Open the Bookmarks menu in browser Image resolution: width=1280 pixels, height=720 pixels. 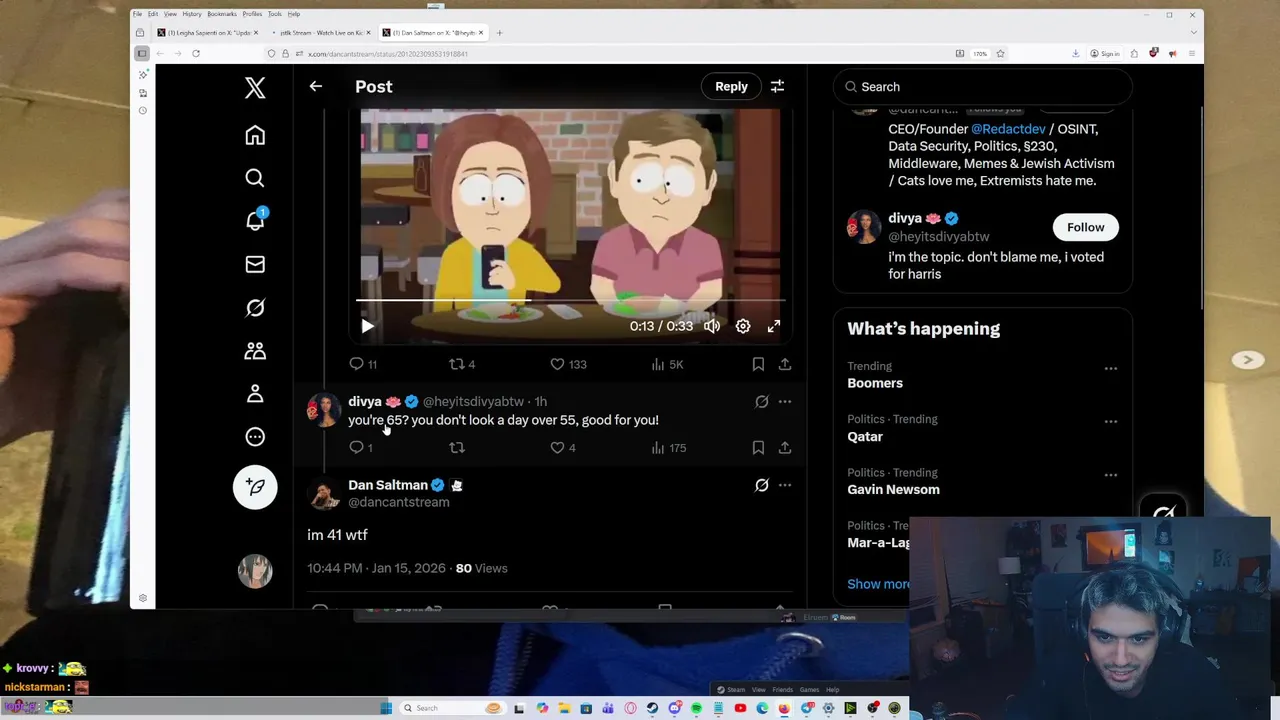222,14
